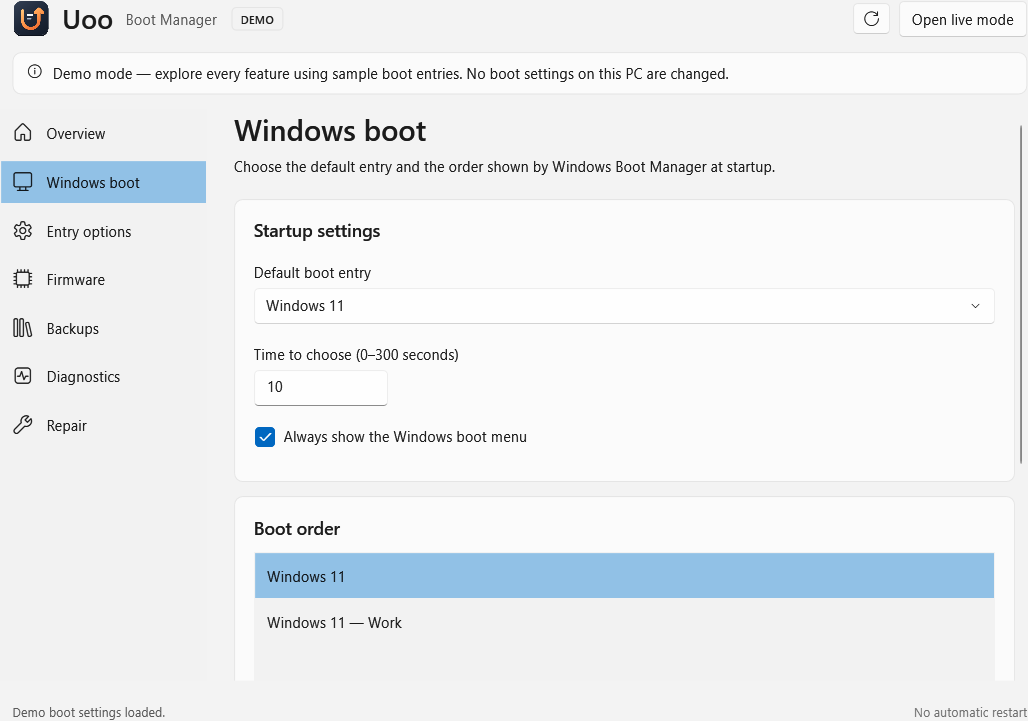1028x721 pixels.
Task: Click the demo mode banner message
Action: [x=391, y=73]
